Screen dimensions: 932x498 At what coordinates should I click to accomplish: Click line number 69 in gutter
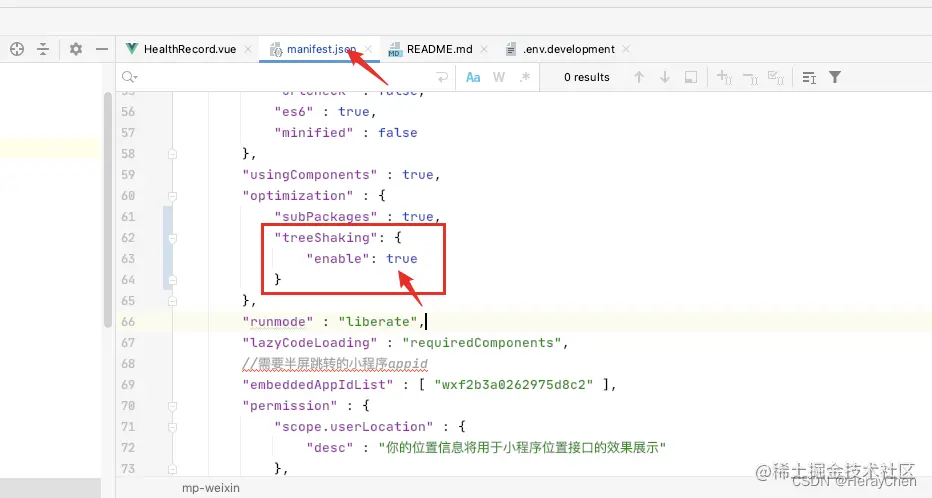click(x=128, y=384)
